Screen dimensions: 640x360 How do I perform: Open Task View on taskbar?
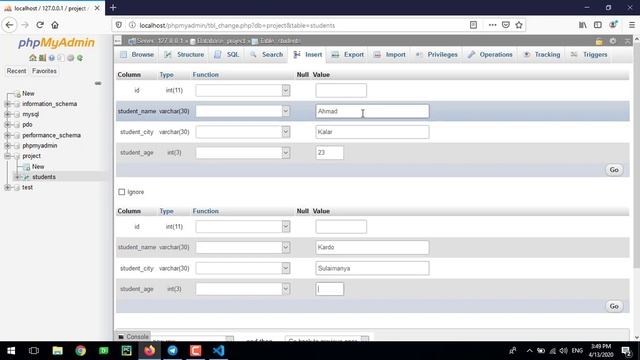34,351
